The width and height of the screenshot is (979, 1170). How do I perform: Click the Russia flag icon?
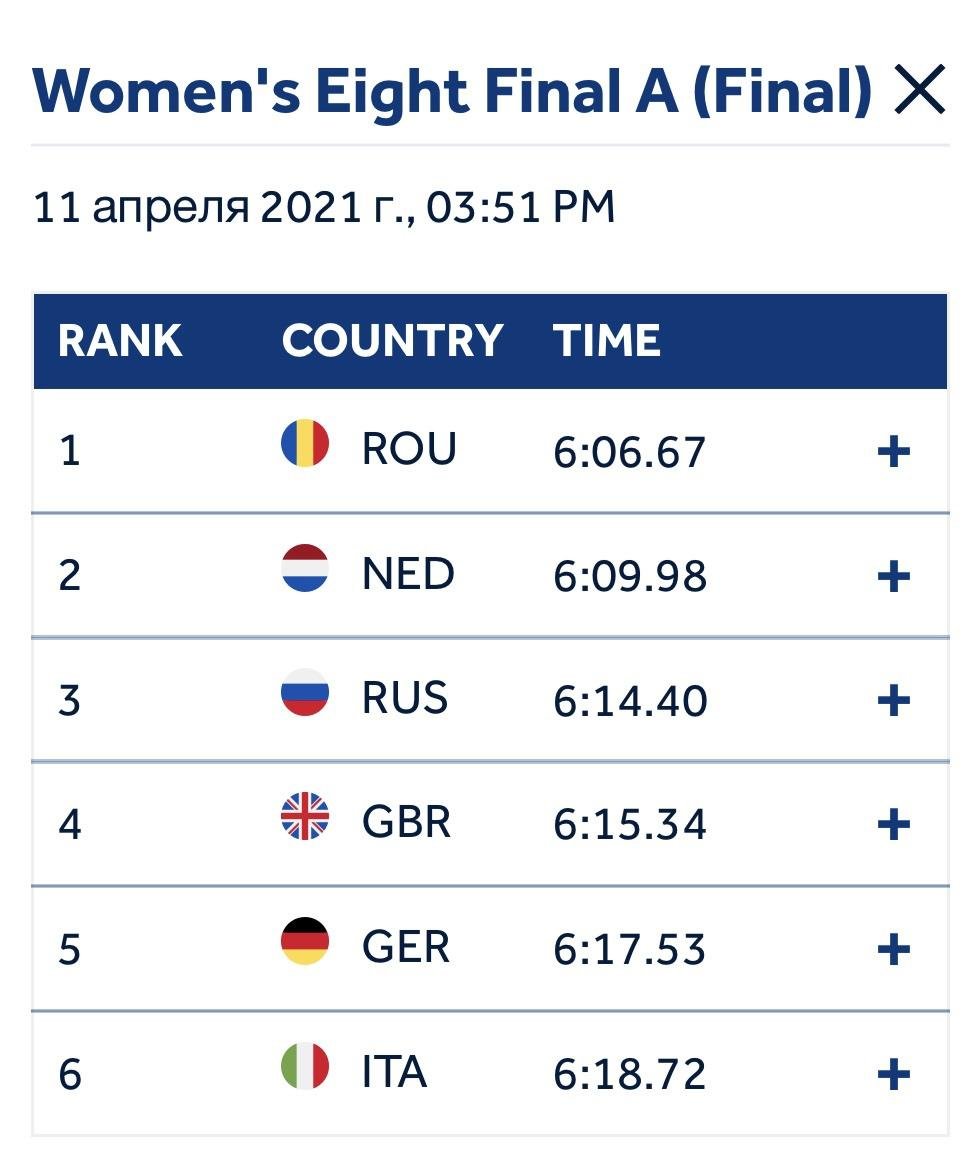[x=304, y=692]
